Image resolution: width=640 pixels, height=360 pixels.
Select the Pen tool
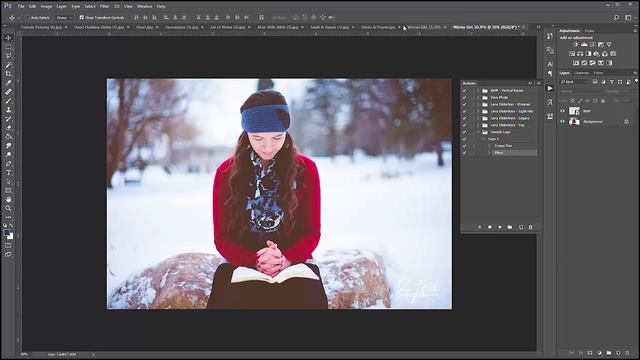(8, 164)
